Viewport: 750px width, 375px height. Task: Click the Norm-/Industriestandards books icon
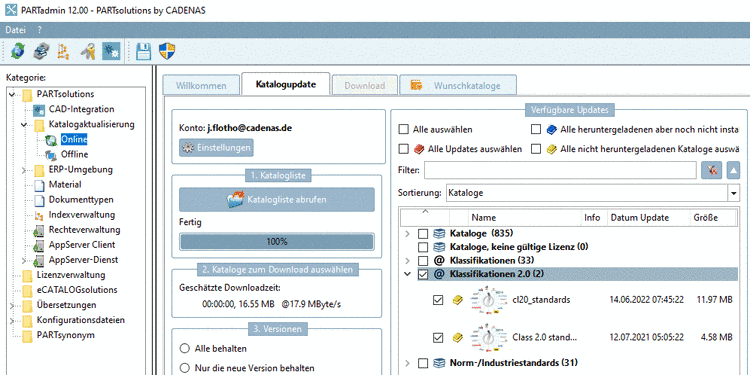[x=439, y=363]
